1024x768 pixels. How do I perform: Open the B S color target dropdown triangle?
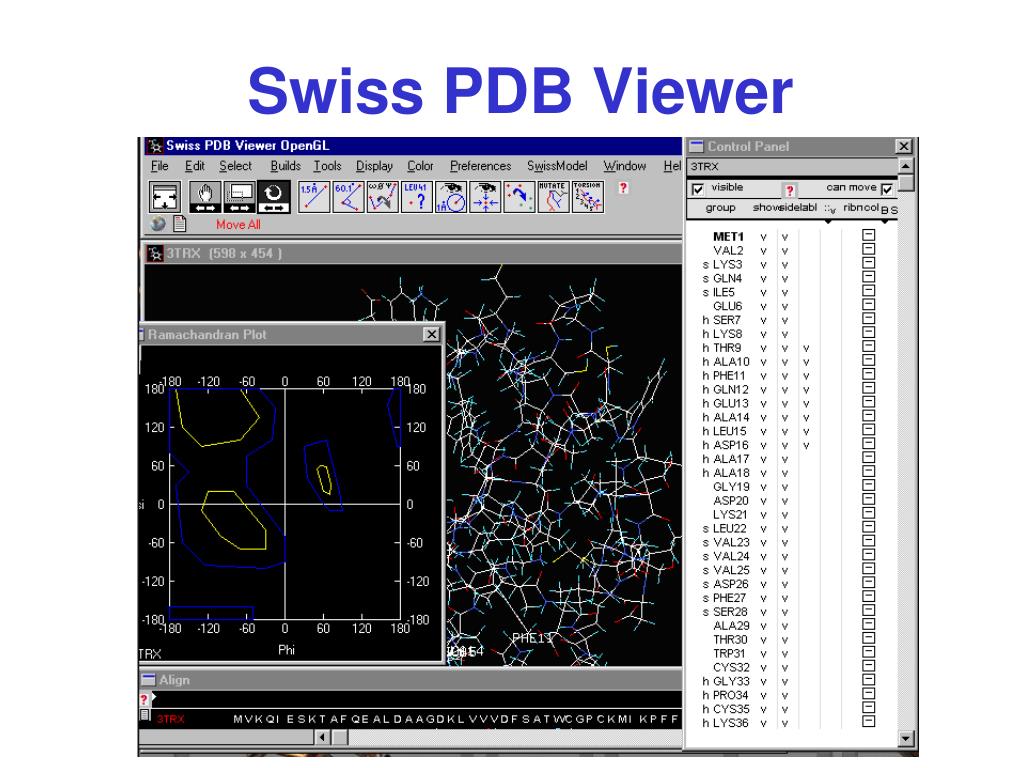[885, 221]
